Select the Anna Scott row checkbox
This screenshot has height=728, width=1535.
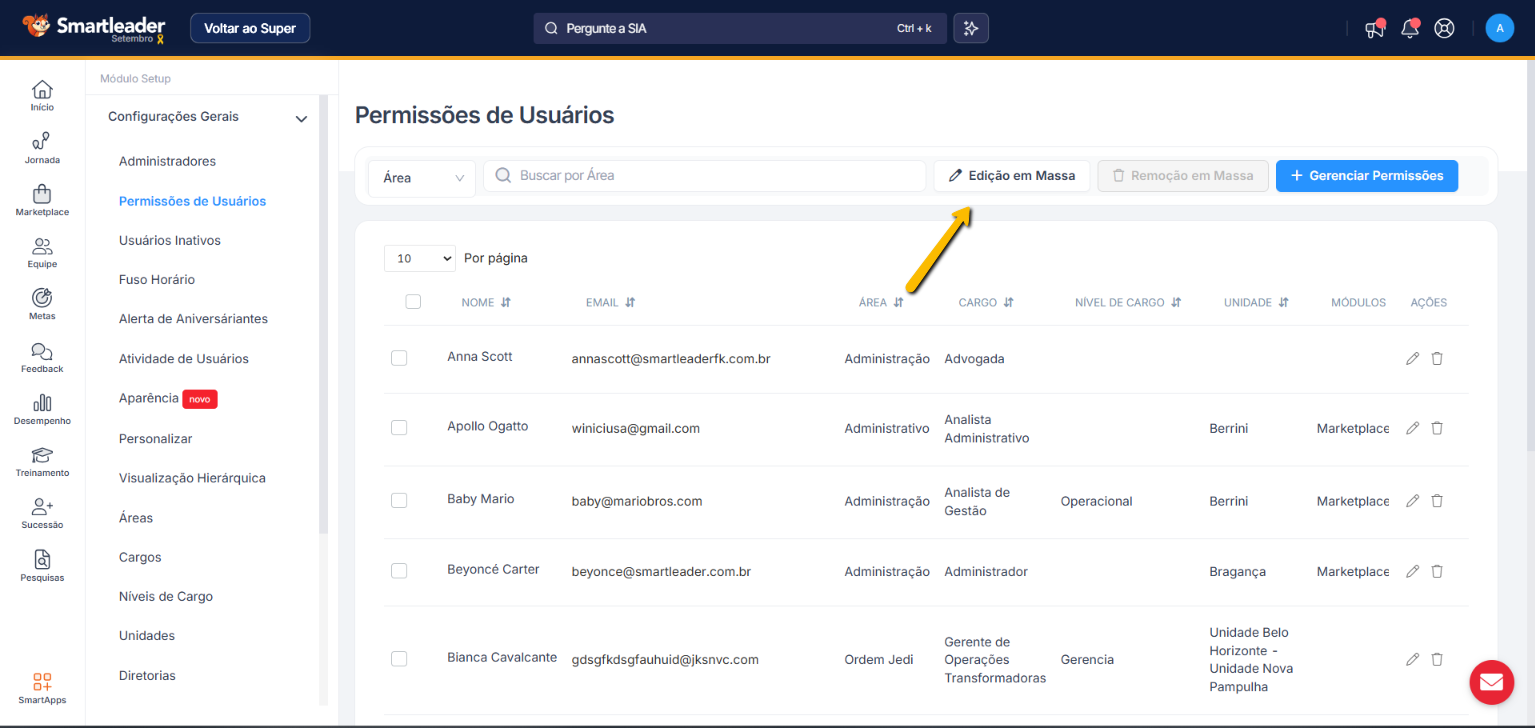pyautogui.click(x=399, y=358)
